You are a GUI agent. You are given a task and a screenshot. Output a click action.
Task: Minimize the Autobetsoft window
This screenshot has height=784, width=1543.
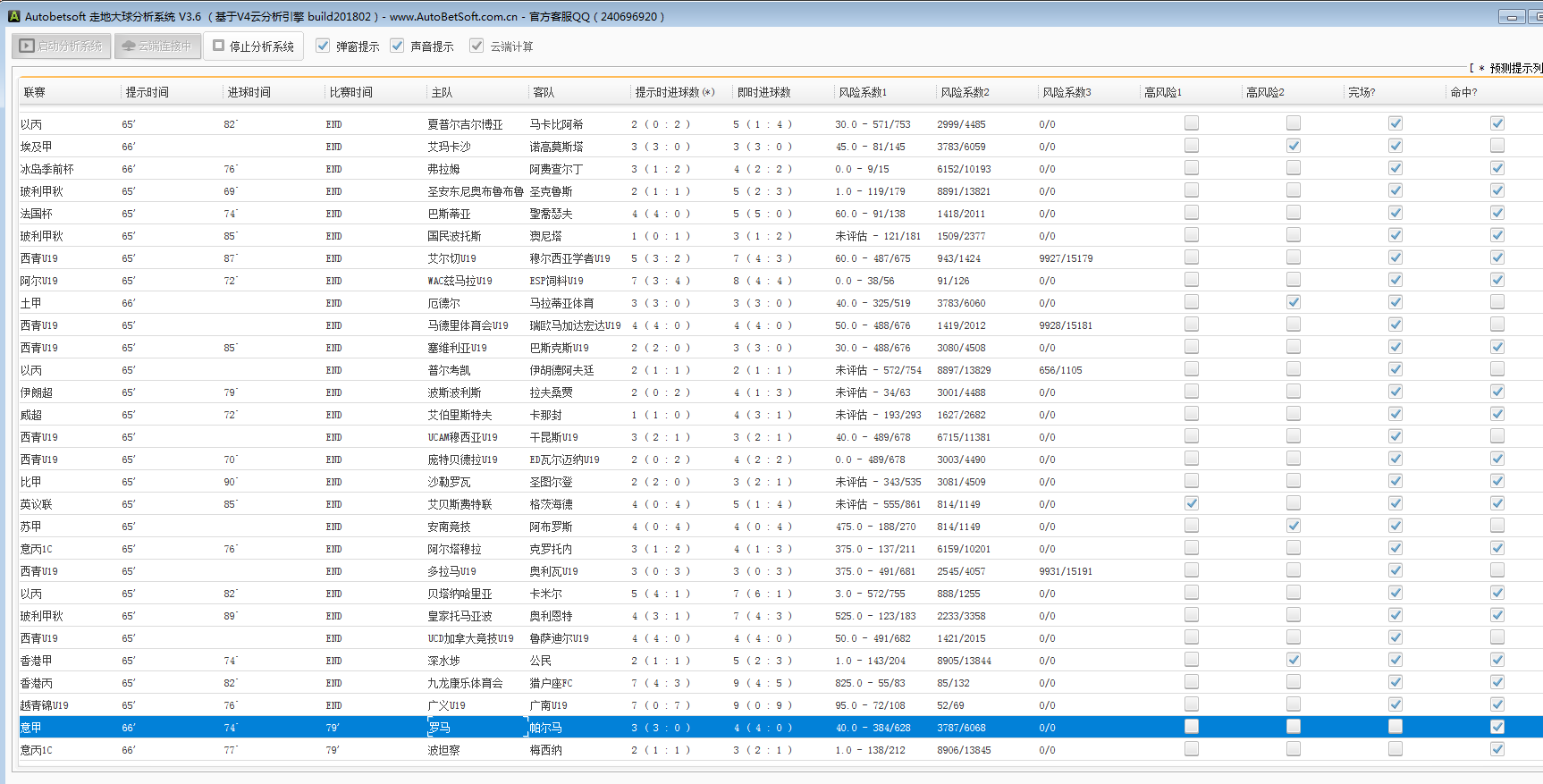point(1512,17)
